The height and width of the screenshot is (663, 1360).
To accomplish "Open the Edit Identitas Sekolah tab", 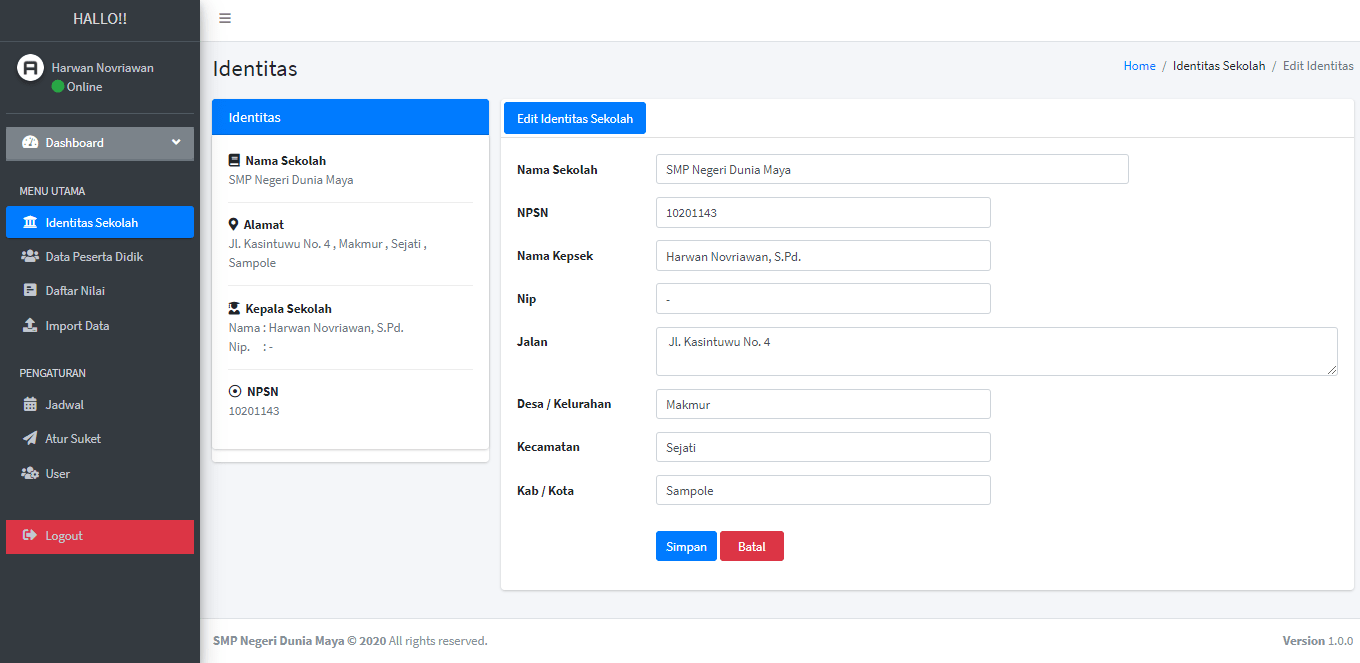I will 575,118.
